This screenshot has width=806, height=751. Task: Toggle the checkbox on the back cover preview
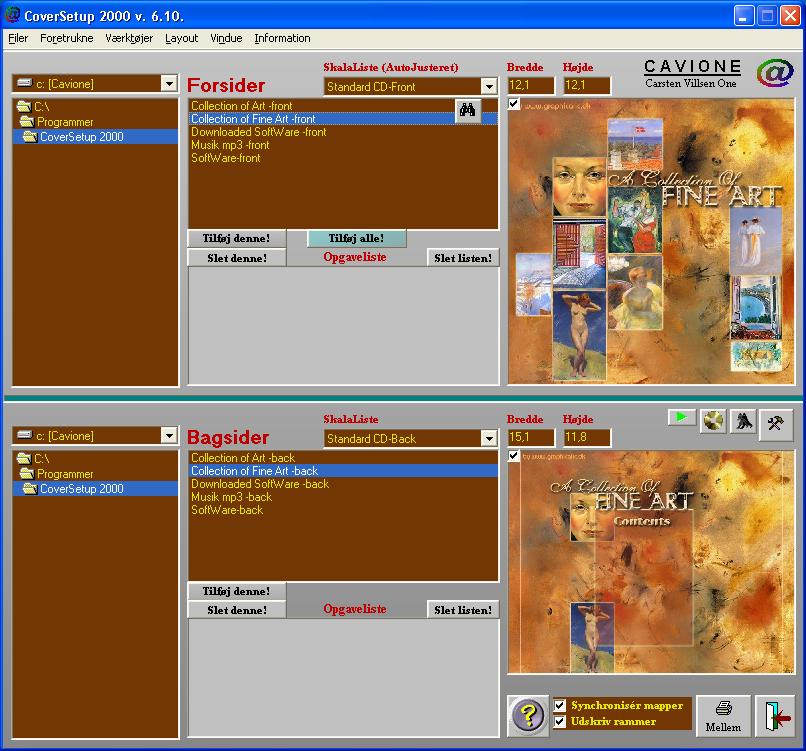[x=514, y=456]
